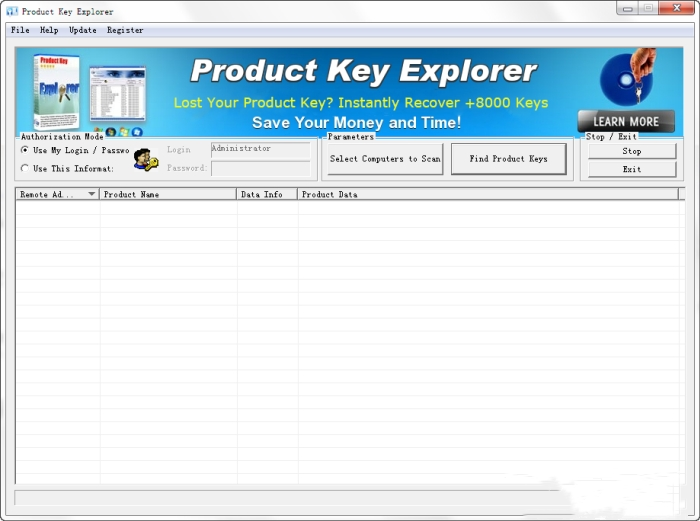Click the app icon in title bar
The height and width of the screenshot is (521, 700).
[12, 11]
